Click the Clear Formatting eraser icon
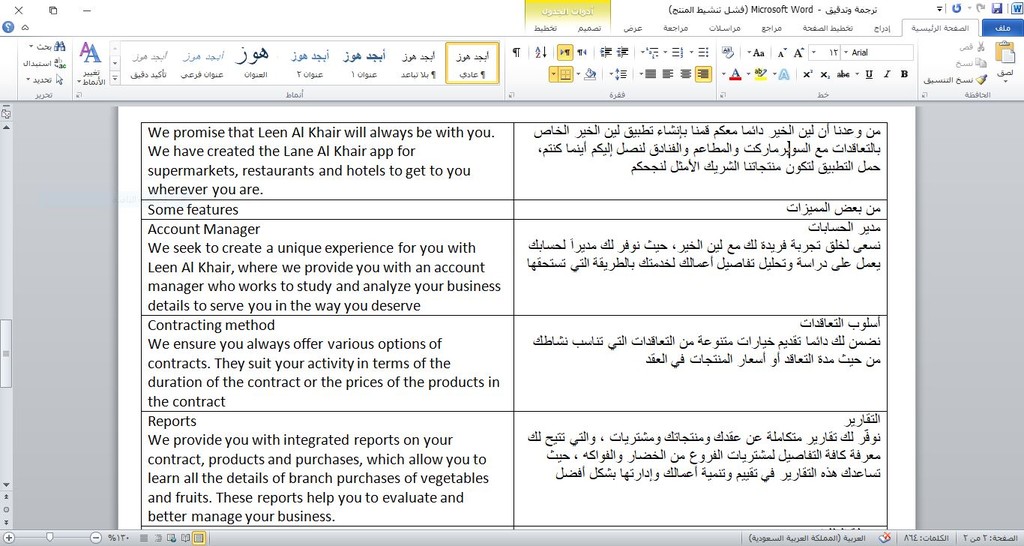Screen dimensions: 1024x546 click(728, 52)
